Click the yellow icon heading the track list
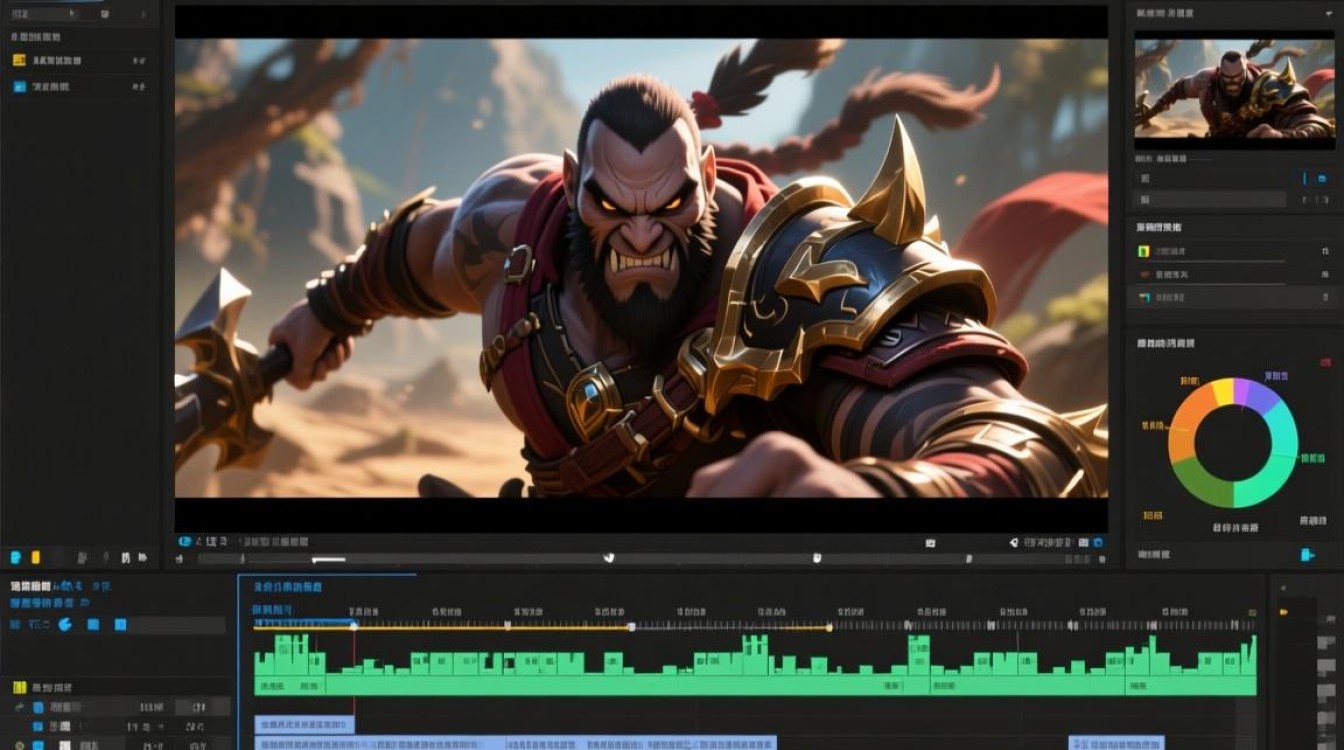1344x750 pixels. (18, 687)
